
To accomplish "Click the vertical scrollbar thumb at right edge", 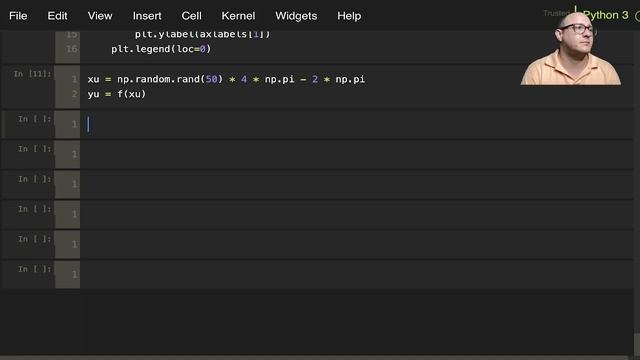I will click(637, 345).
